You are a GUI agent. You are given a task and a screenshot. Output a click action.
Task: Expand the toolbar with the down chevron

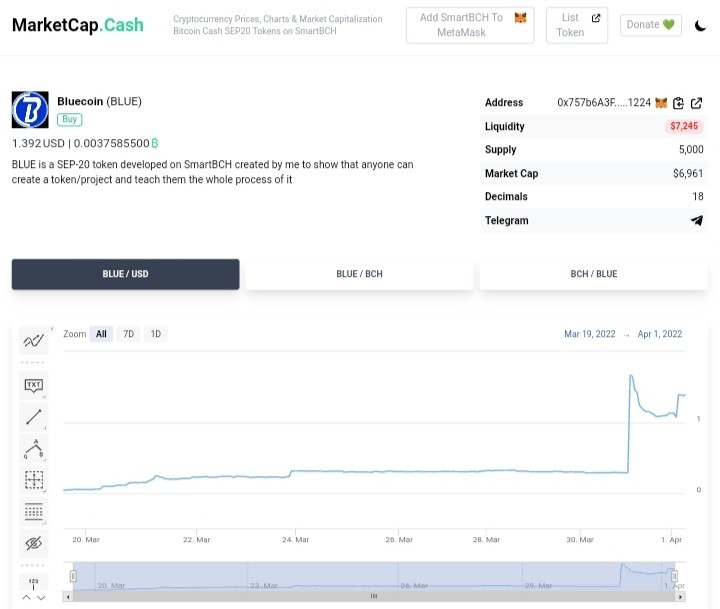click(x=41, y=598)
